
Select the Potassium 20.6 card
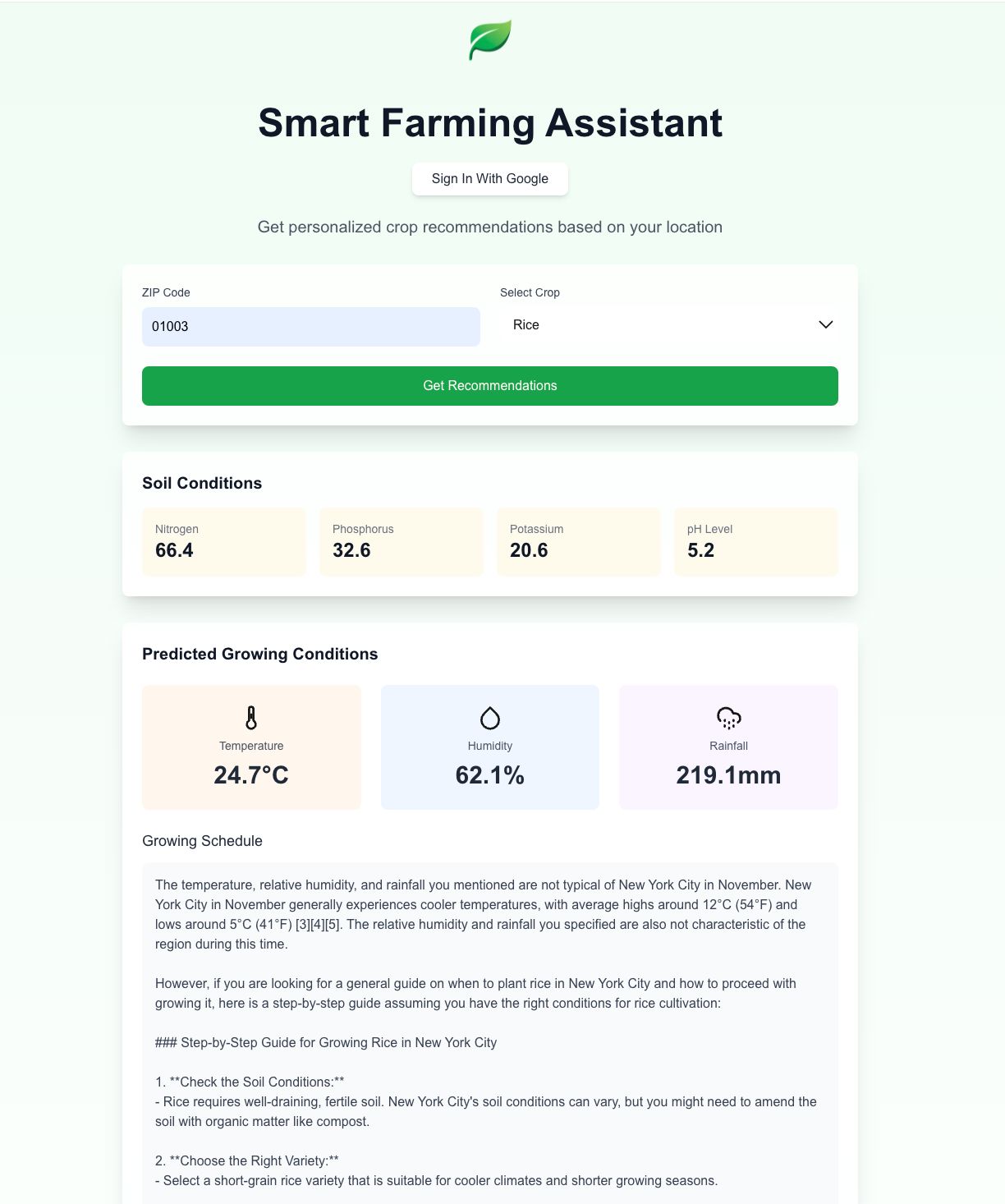(x=579, y=542)
